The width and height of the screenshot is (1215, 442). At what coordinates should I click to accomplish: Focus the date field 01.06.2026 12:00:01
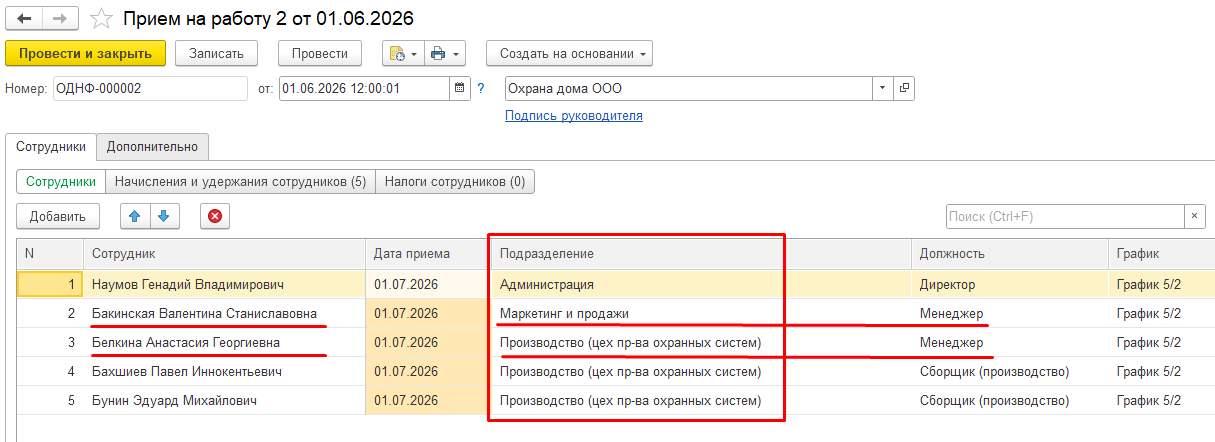point(365,88)
